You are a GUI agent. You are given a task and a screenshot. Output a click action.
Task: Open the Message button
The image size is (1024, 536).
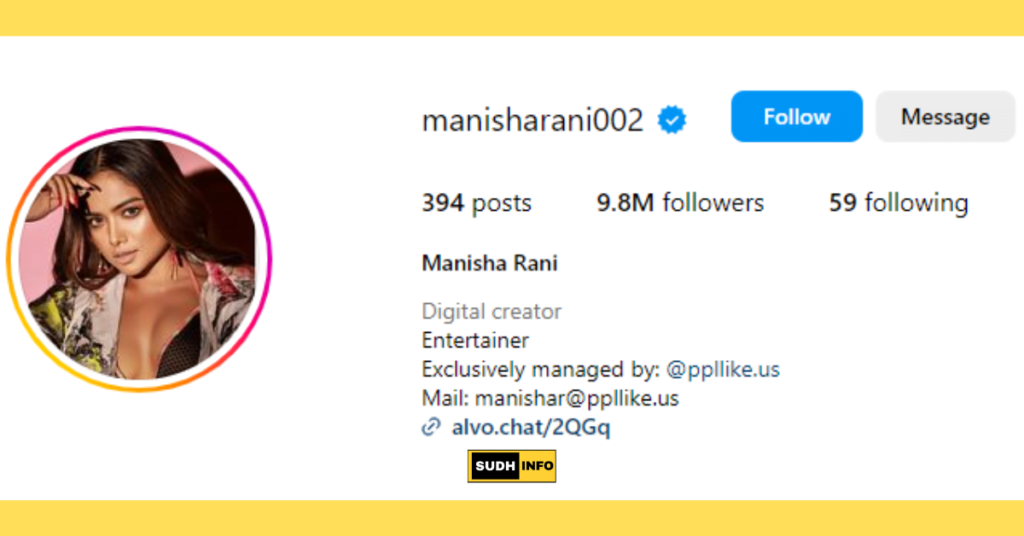[x=945, y=116]
